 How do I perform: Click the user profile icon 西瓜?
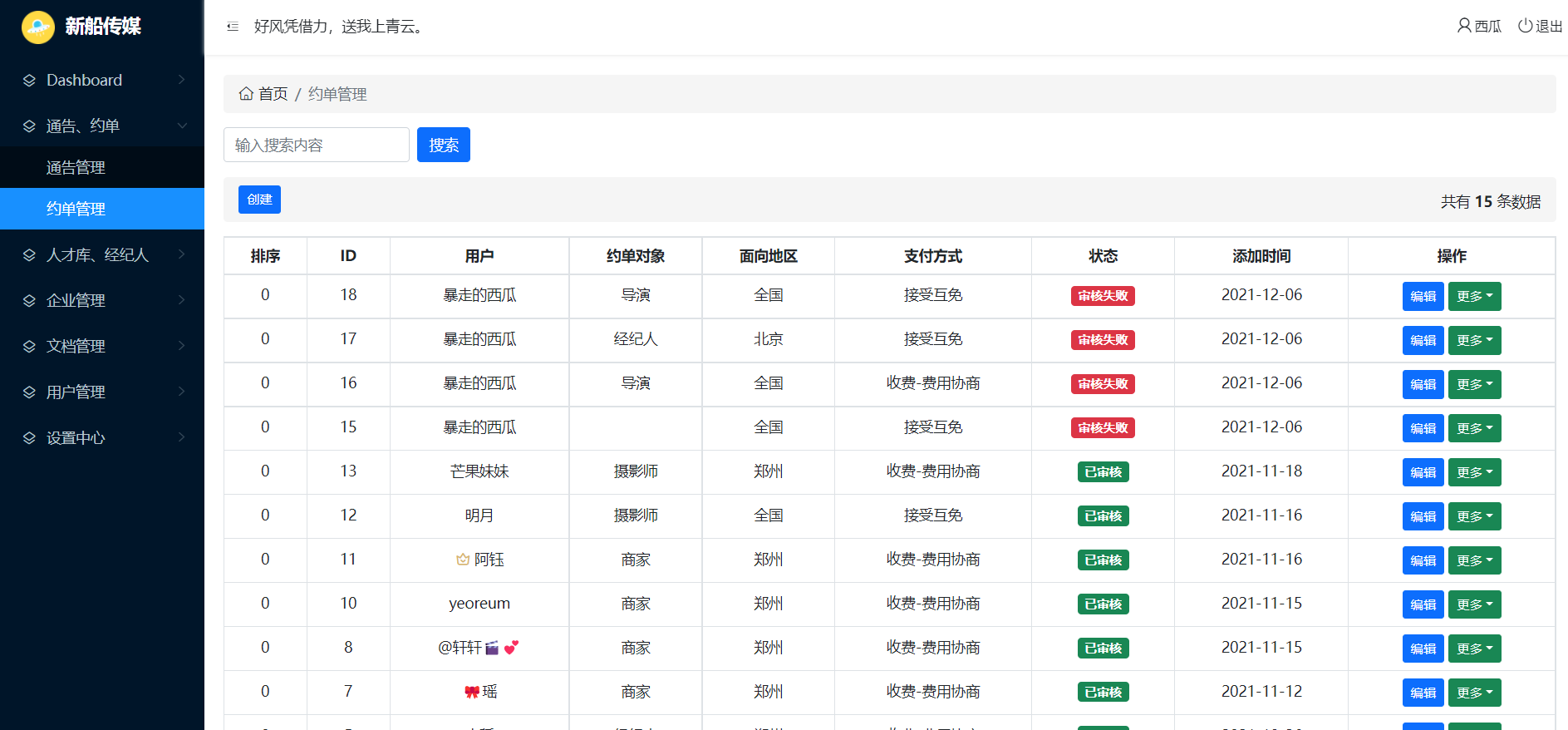click(x=1463, y=26)
